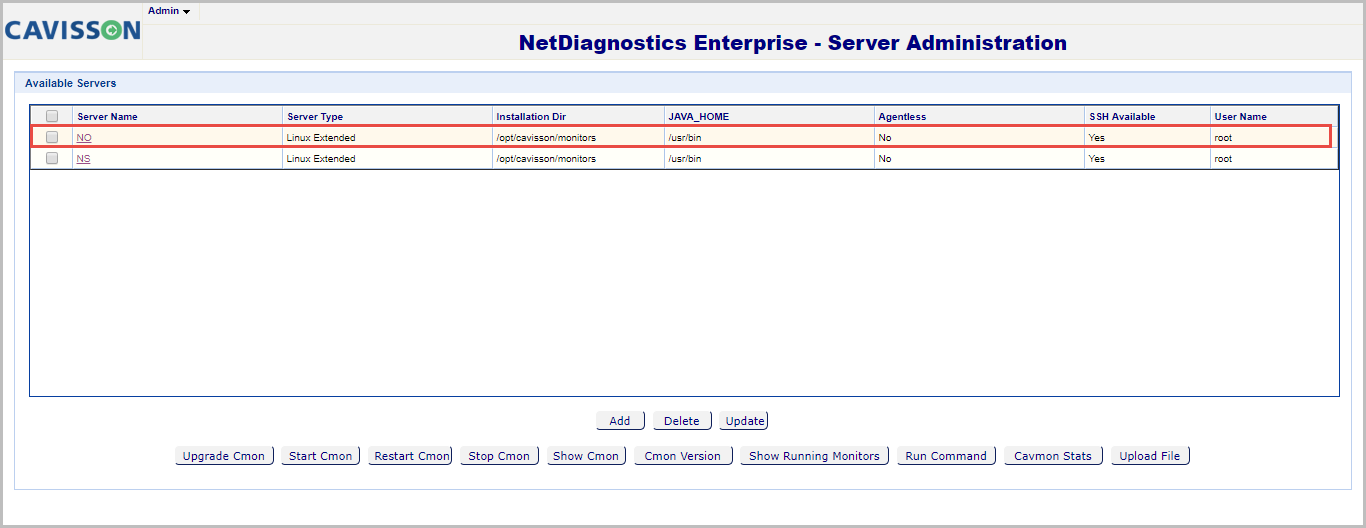The image size is (1366, 528).
Task: View Cavmon Stats
Action: pos(1053,456)
